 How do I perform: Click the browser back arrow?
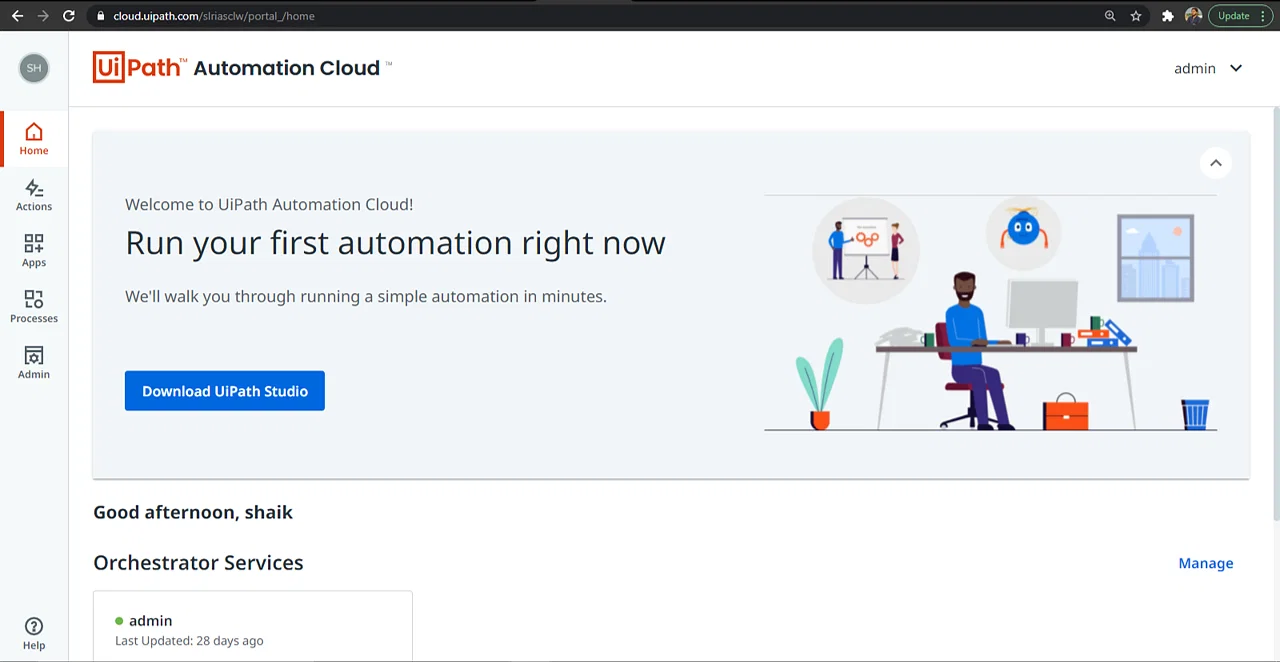point(17,15)
